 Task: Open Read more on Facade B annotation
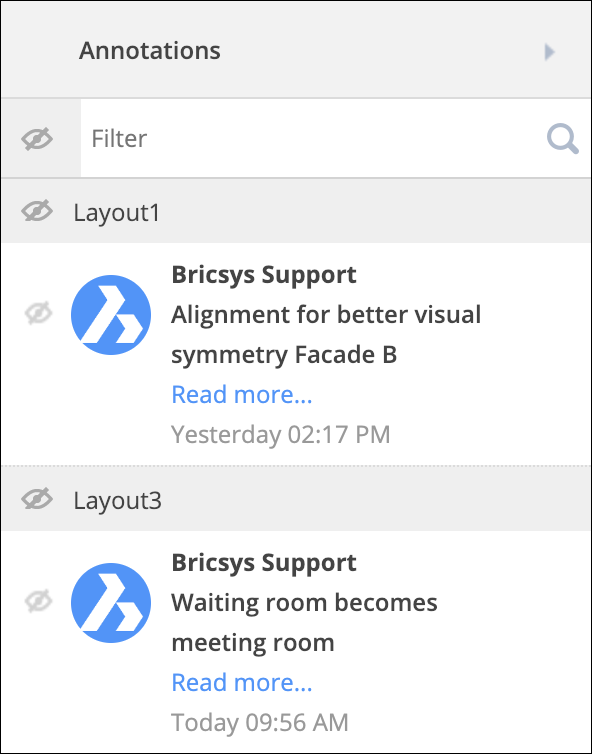(x=242, y=395)
